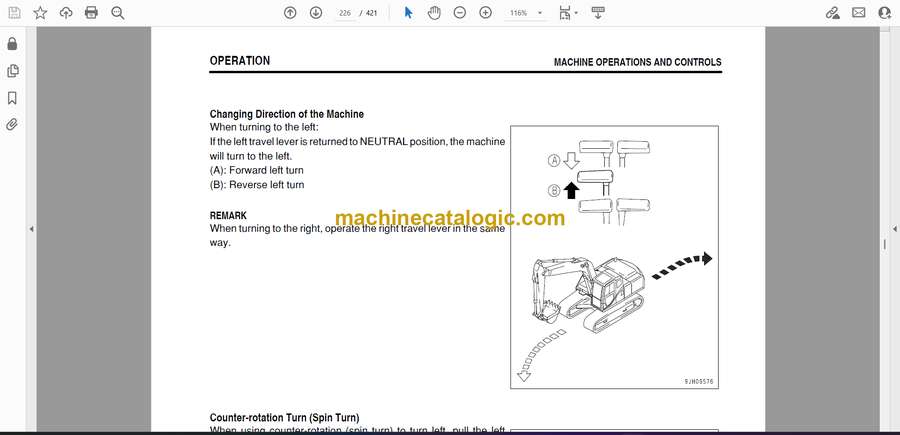Bookmark document with the star icon

pos(40,13)
